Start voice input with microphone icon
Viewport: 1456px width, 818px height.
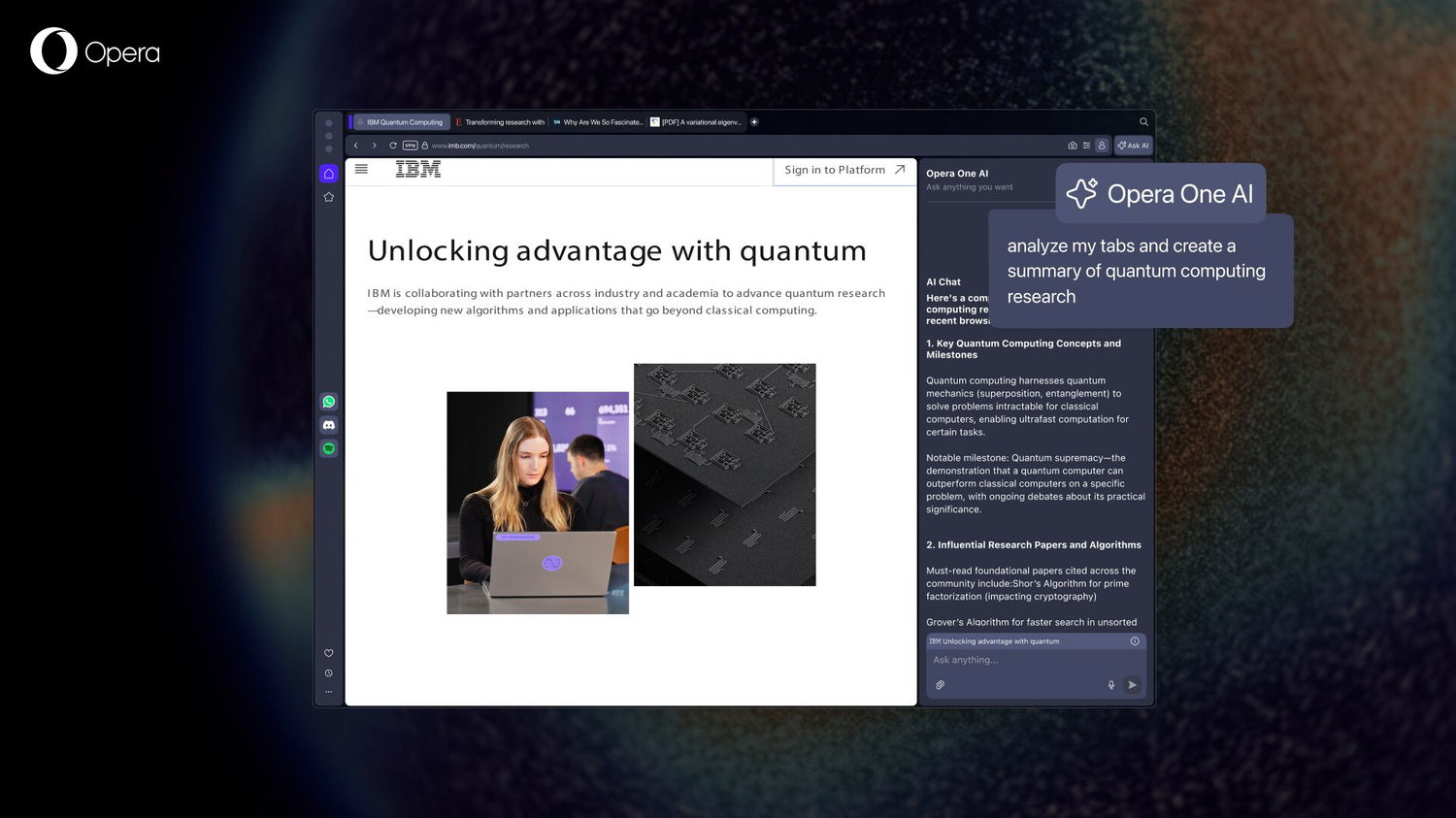(1111, 685)
